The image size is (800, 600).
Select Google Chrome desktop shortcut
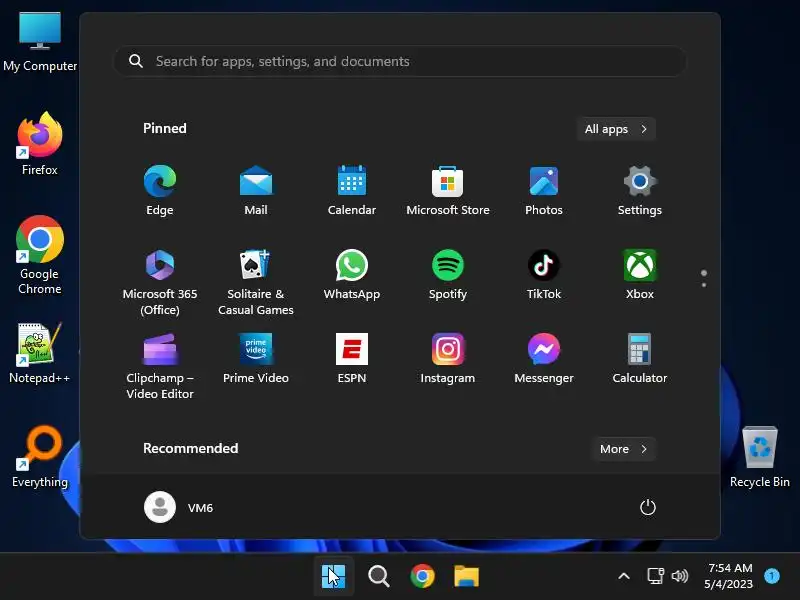[x=40, y=255]
